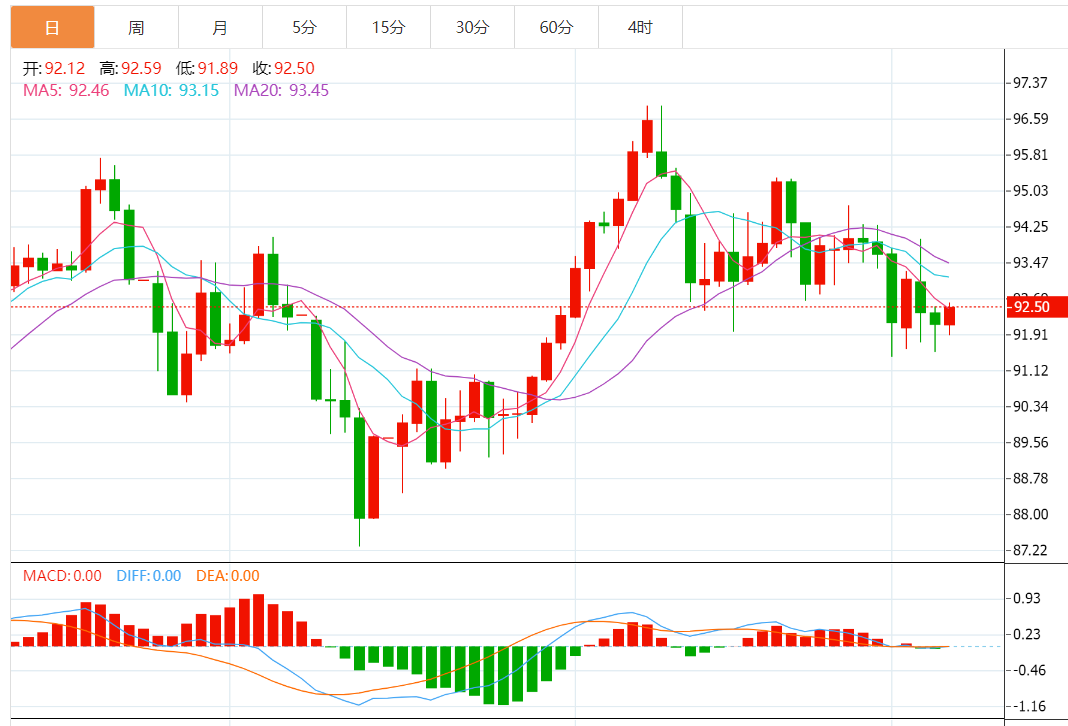The height and width of the screenshot is (726, 1068).
Task: Click the last red candlestick on chart
Action: pos(949,315)
